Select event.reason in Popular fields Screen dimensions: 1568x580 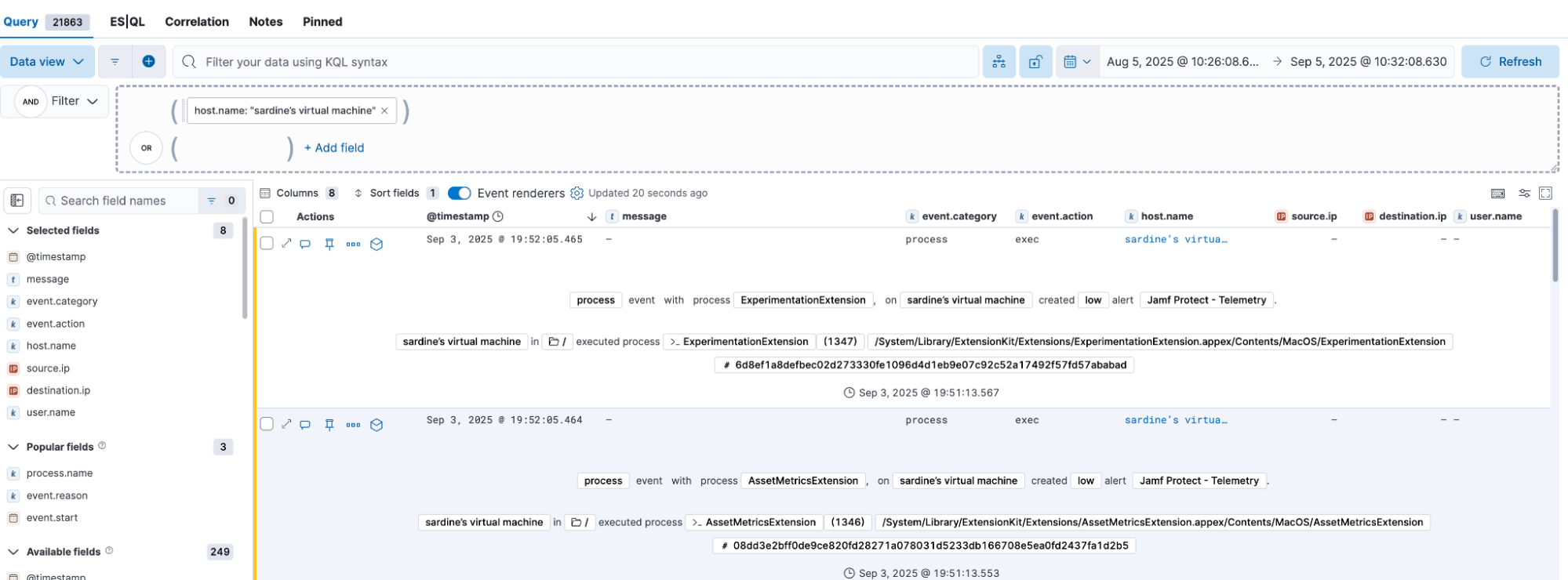point(57,495)
